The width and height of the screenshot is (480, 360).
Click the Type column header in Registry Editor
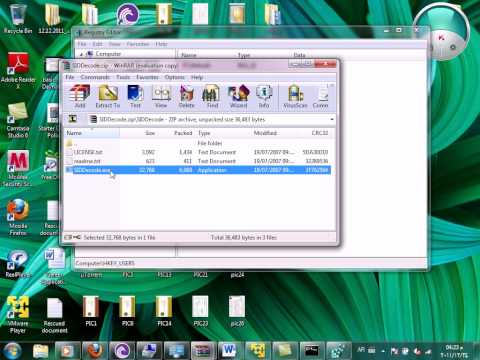[x=244, y=55]
